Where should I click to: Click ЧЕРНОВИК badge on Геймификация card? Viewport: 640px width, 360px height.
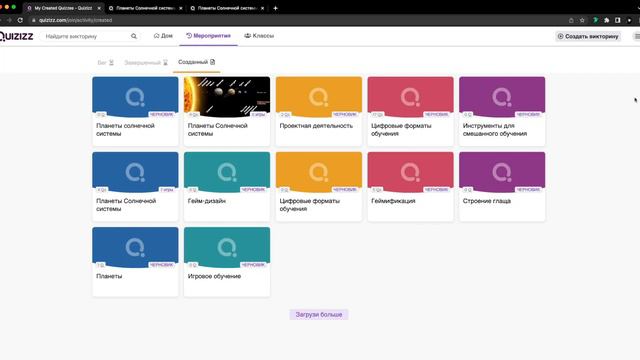tap(436, 190)
